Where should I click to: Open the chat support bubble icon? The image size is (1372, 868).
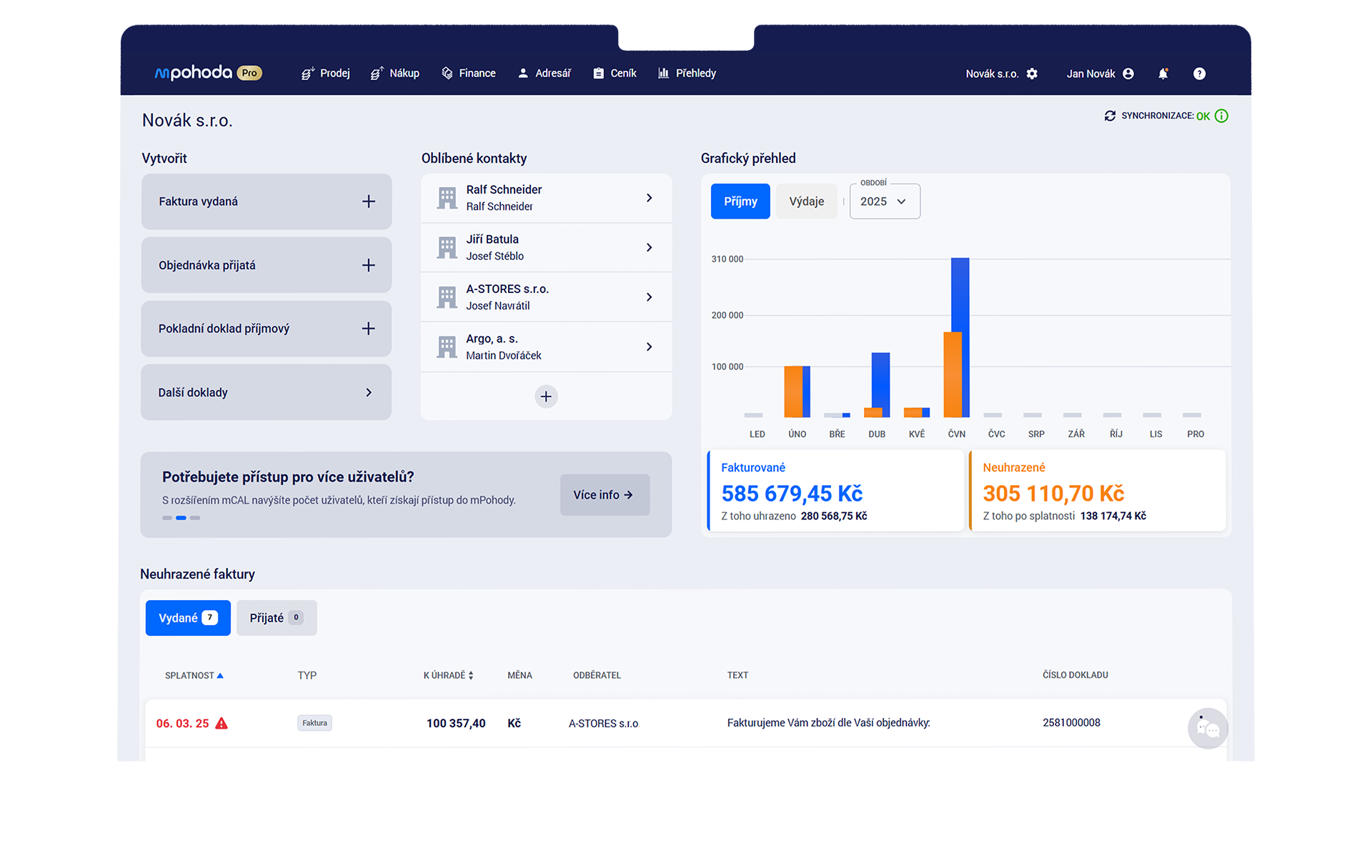click(1208, 728)
